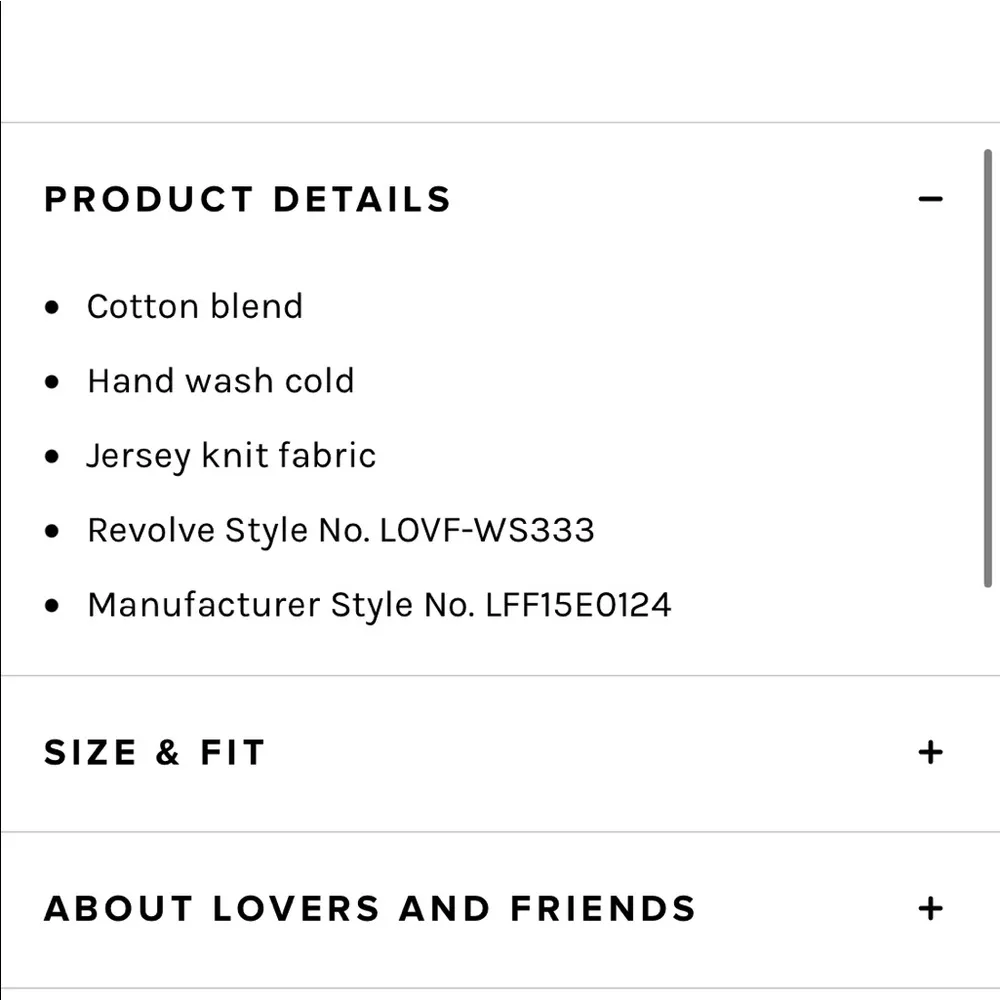Click the bullet beside Jersey knit fabric

pyautogui.click(x=53, y=457)
